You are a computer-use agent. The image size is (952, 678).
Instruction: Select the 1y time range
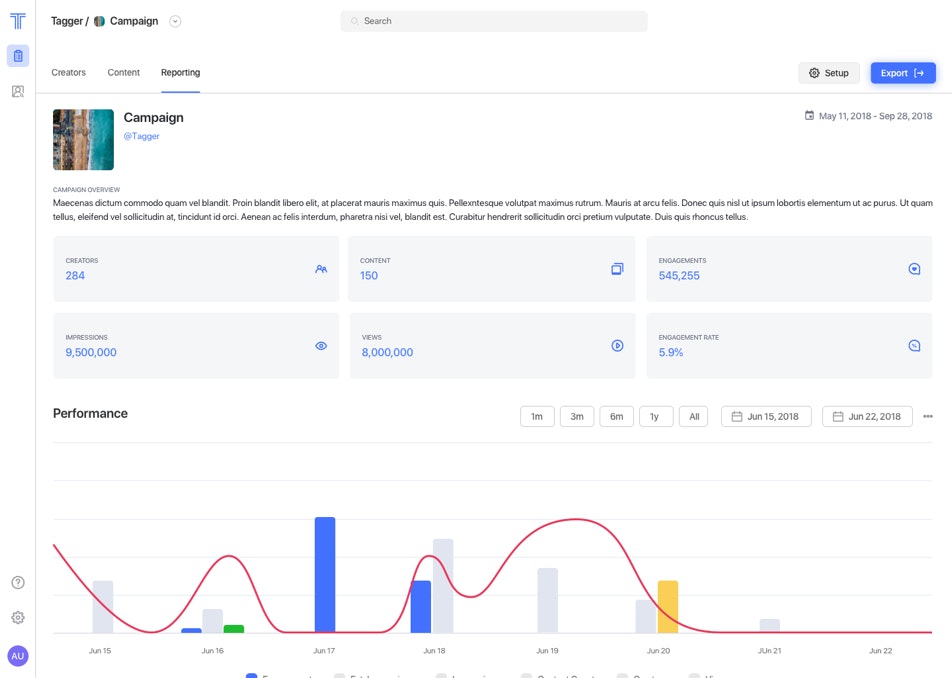coord(656,416)
